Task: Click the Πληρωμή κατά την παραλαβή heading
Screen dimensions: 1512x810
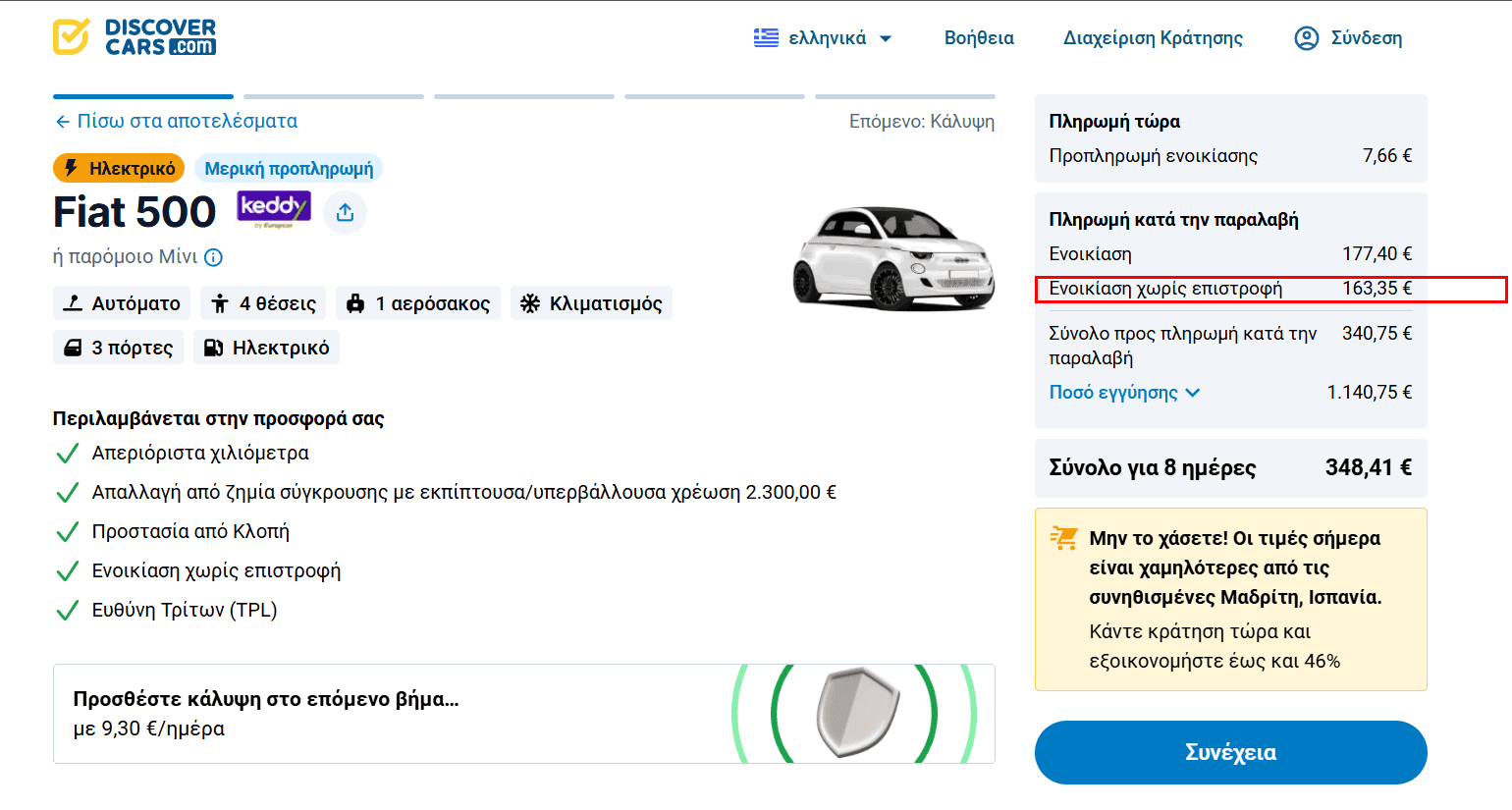Action: [x=1173, y=219]
